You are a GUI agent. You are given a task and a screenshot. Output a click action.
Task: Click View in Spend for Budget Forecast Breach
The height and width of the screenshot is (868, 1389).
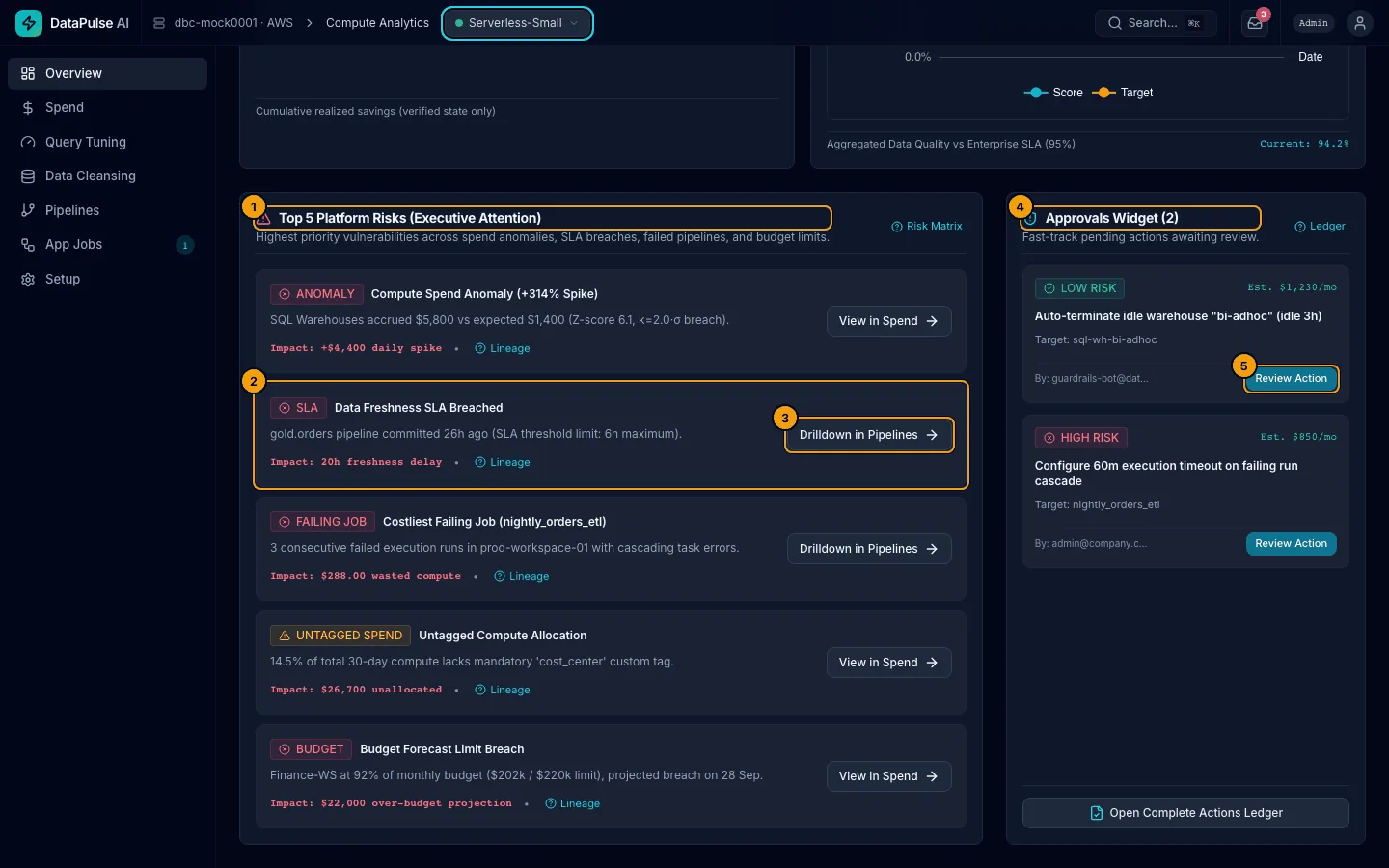889,776
